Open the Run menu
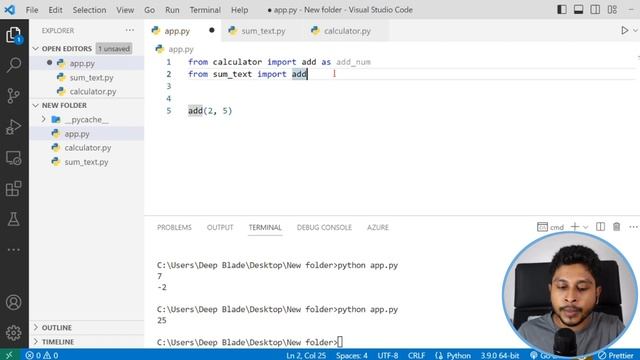Viewport: 640px width, 360px height. point(172,10)
